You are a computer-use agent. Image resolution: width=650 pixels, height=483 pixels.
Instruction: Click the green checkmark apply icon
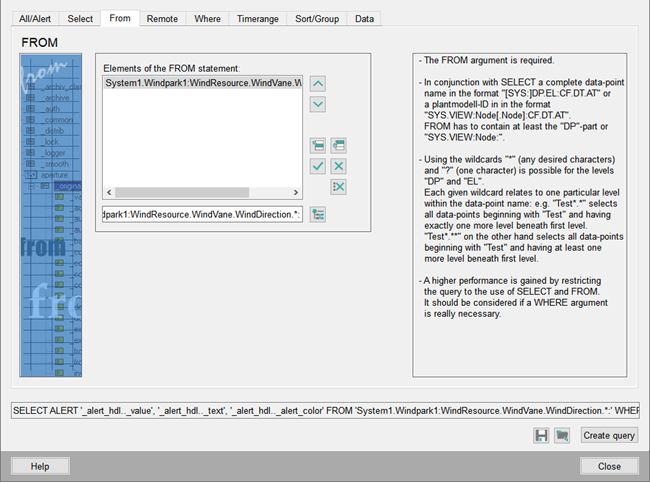click(318, 166)
